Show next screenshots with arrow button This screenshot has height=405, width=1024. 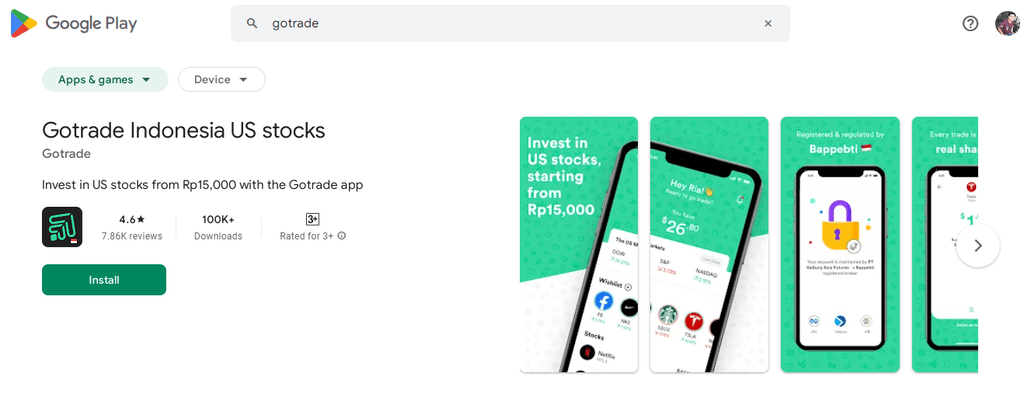(978, 246)
